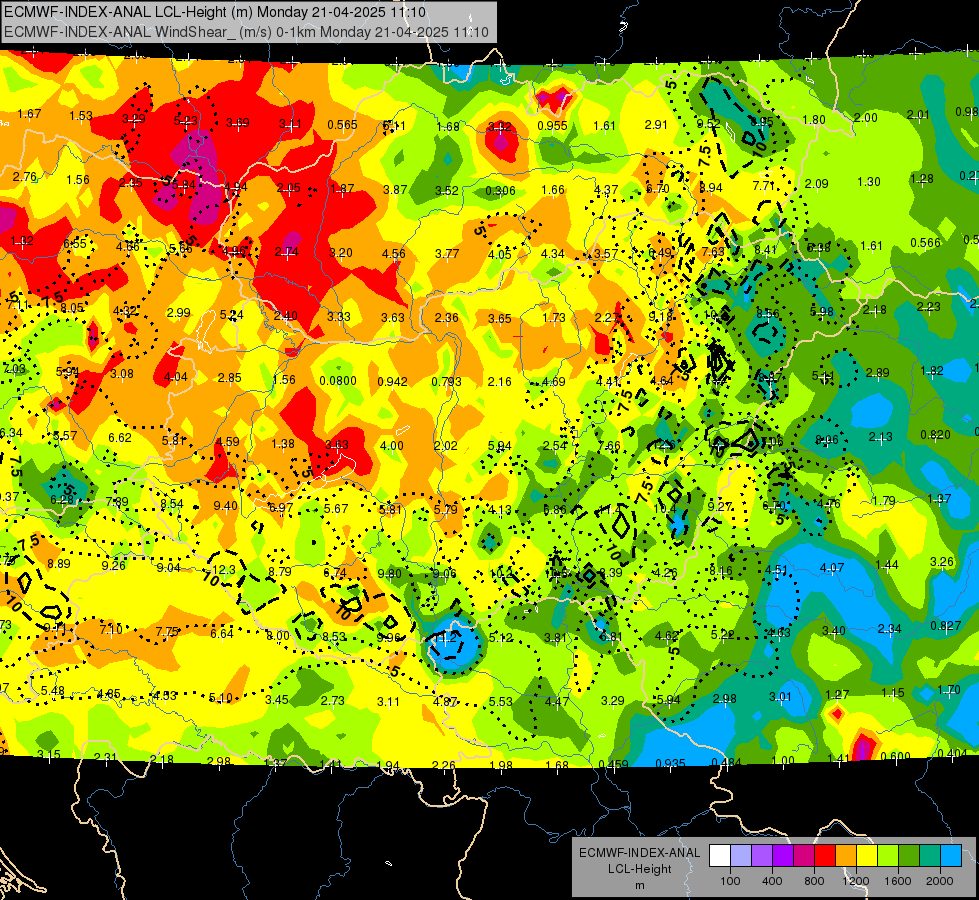
Task: Click the map value '0.600'
Action: point(895,756)
